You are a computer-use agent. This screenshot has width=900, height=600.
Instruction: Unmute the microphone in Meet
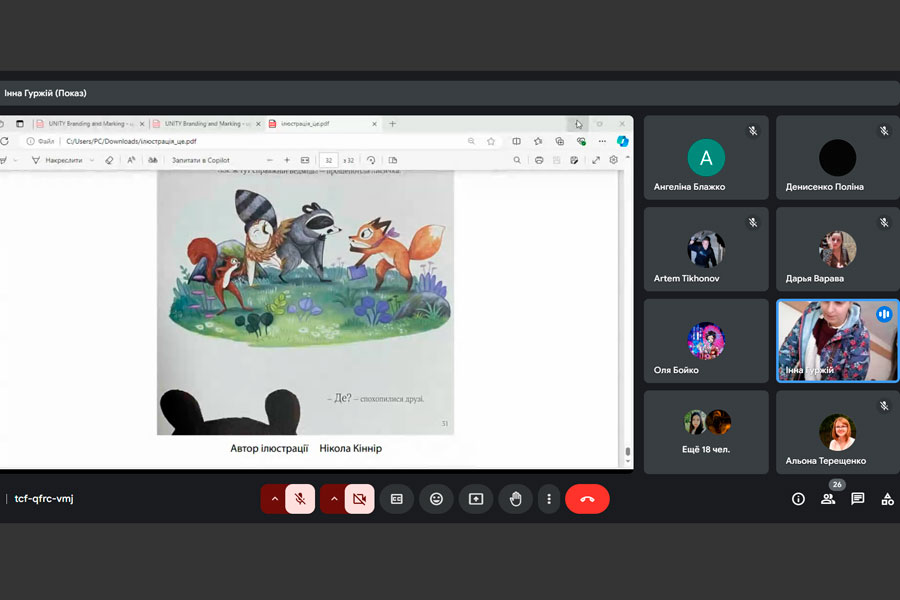(x=300, y=499)
